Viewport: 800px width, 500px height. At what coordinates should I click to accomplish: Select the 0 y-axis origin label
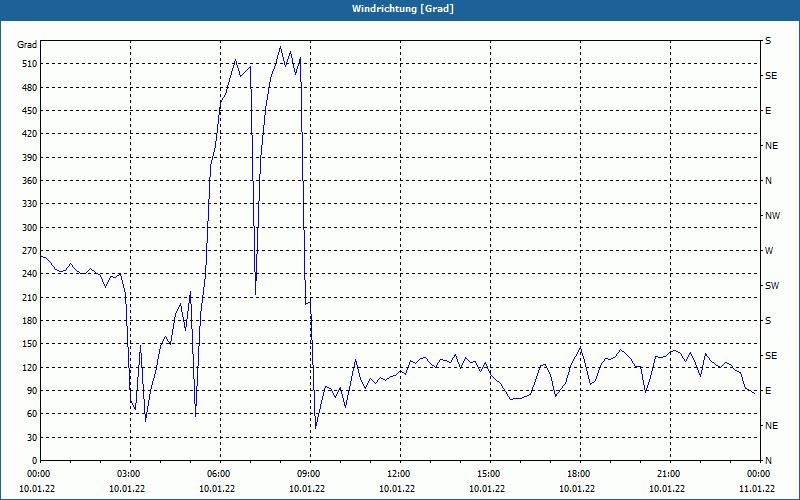pos(35,461)
